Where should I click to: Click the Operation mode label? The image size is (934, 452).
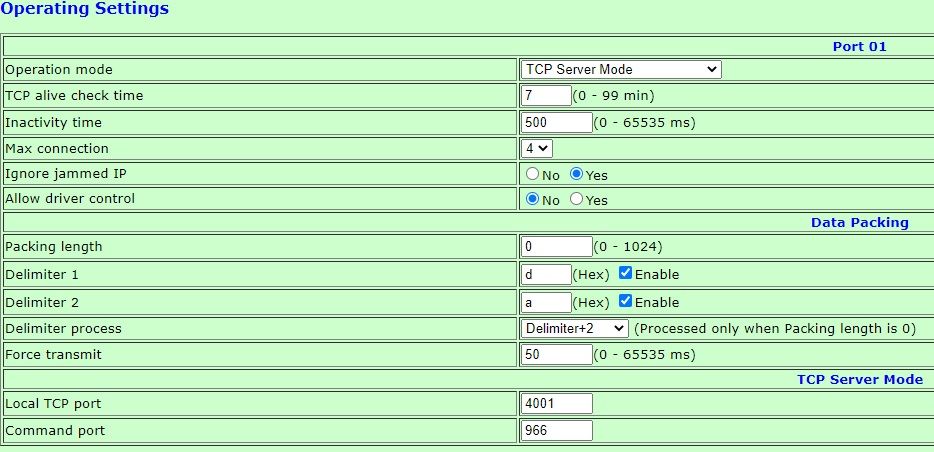[x=59, y=70]
